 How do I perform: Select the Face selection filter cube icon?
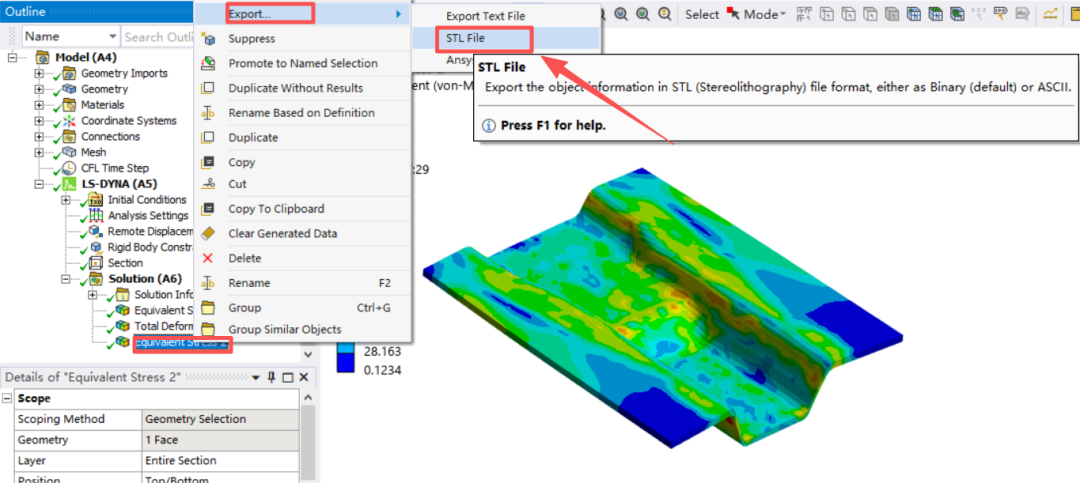[870, 14]
